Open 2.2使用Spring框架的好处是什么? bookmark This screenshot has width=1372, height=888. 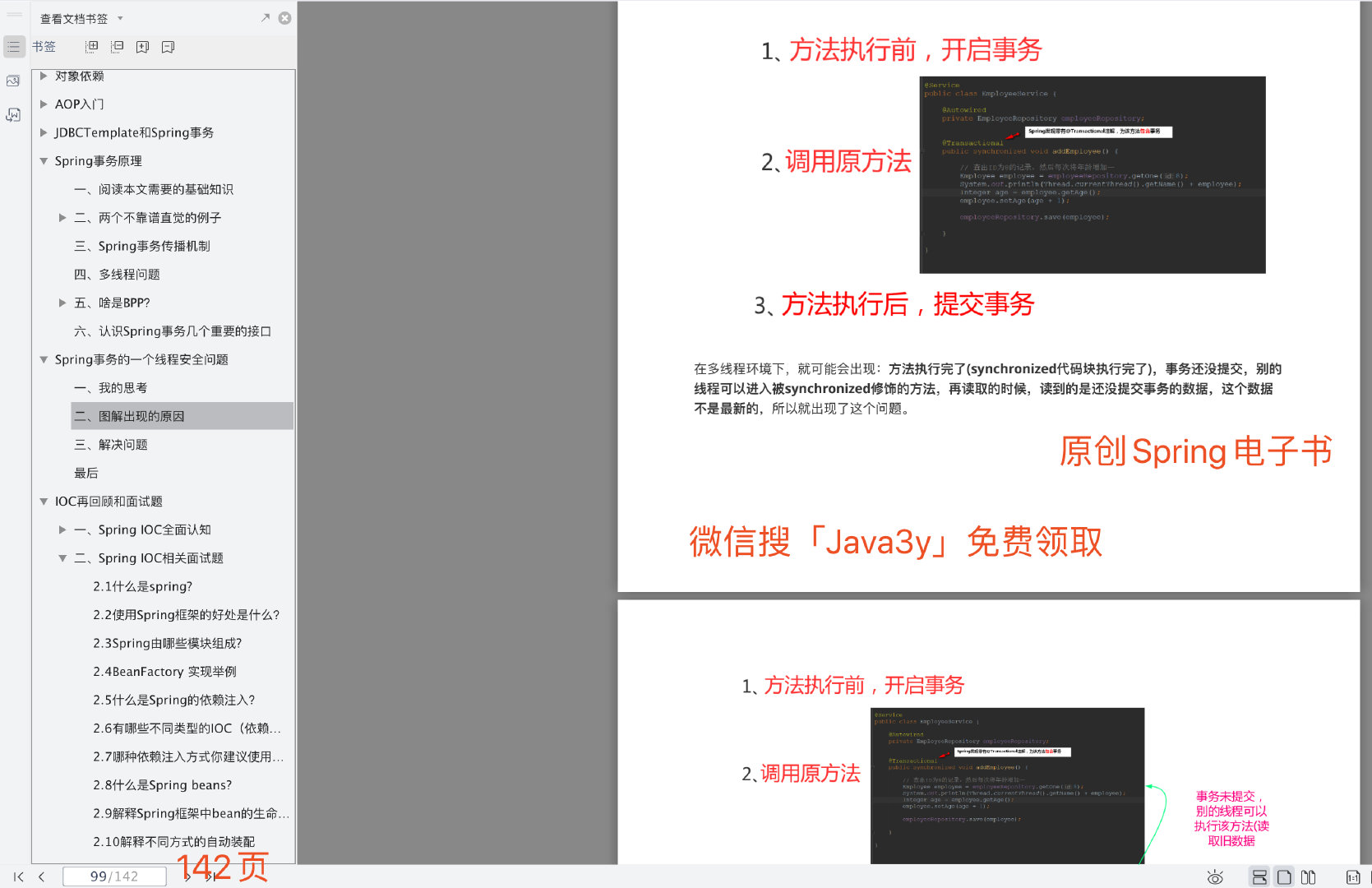pos(187,615)
